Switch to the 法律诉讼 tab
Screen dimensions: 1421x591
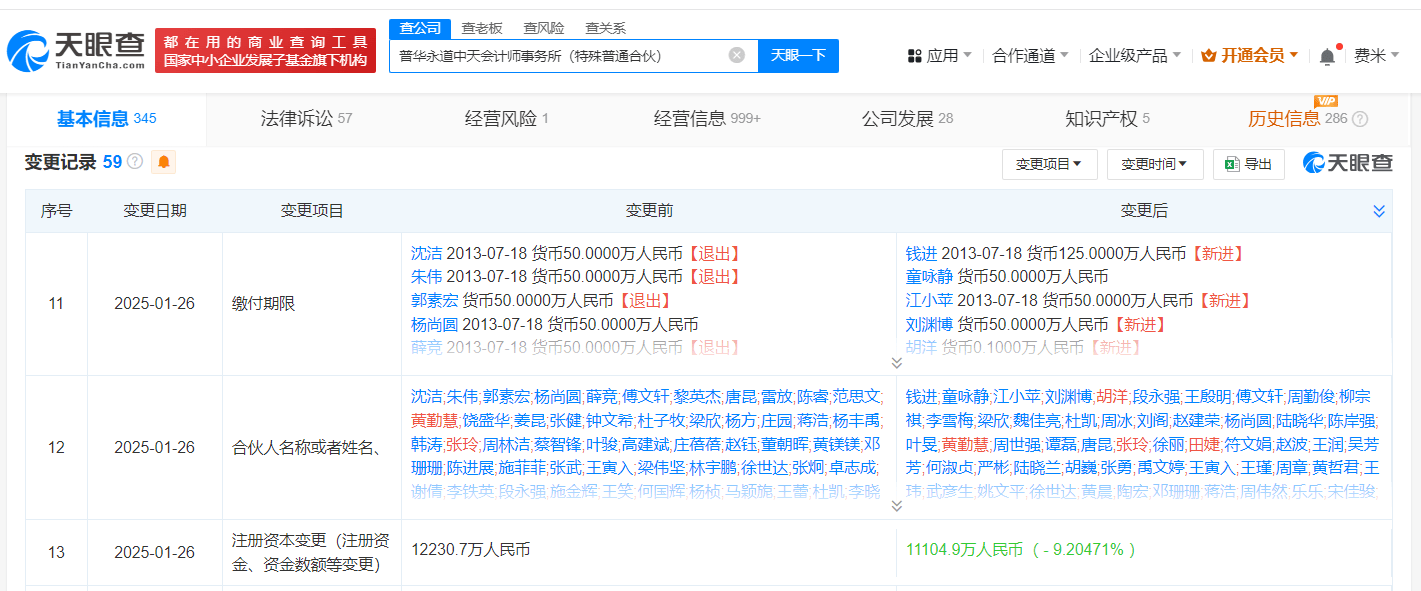pyautogui.click(x=306, y=119)
